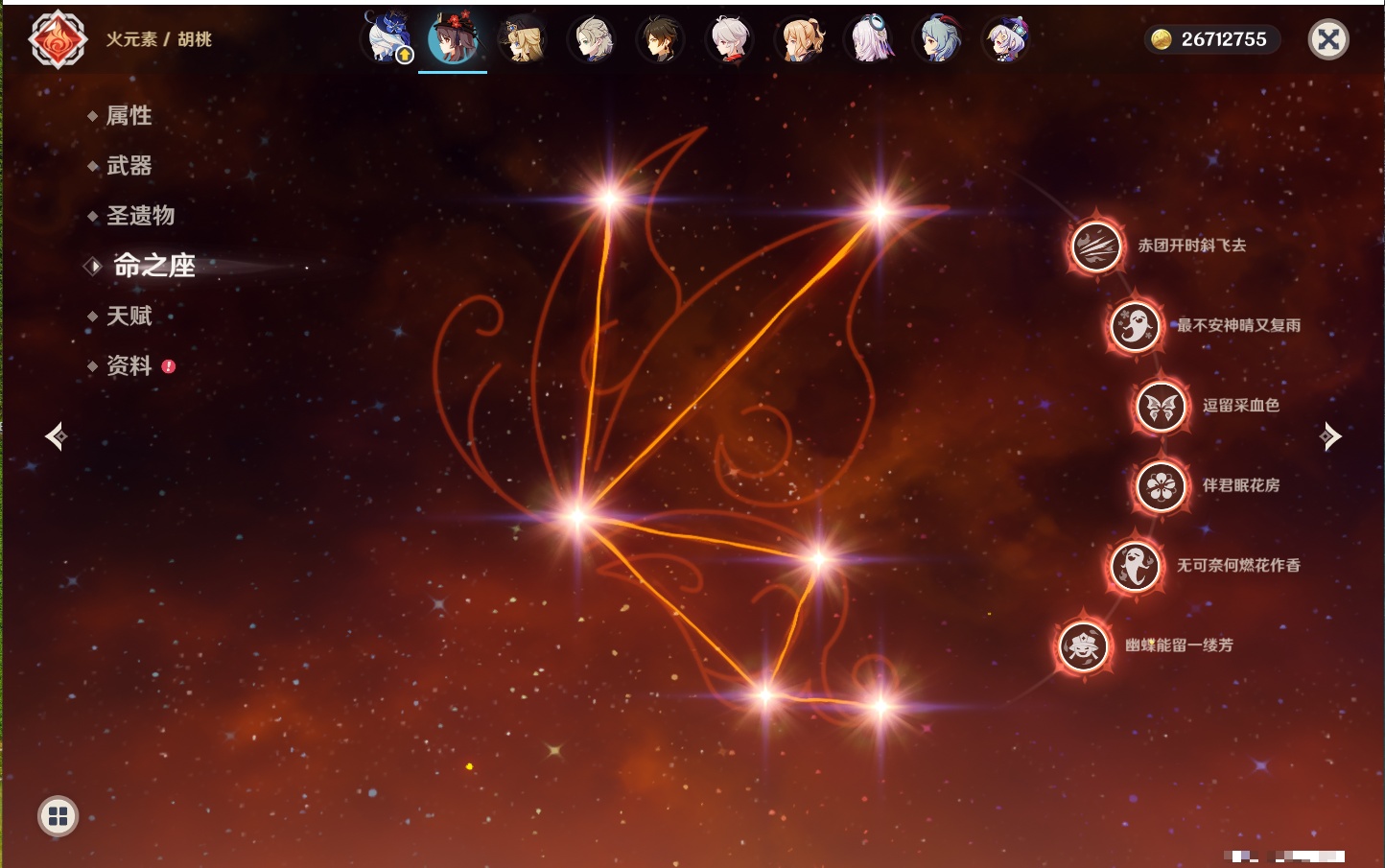Switch to Albedo's character portrait
Screen dimensions: 1385x868
(x=593, y=39)
